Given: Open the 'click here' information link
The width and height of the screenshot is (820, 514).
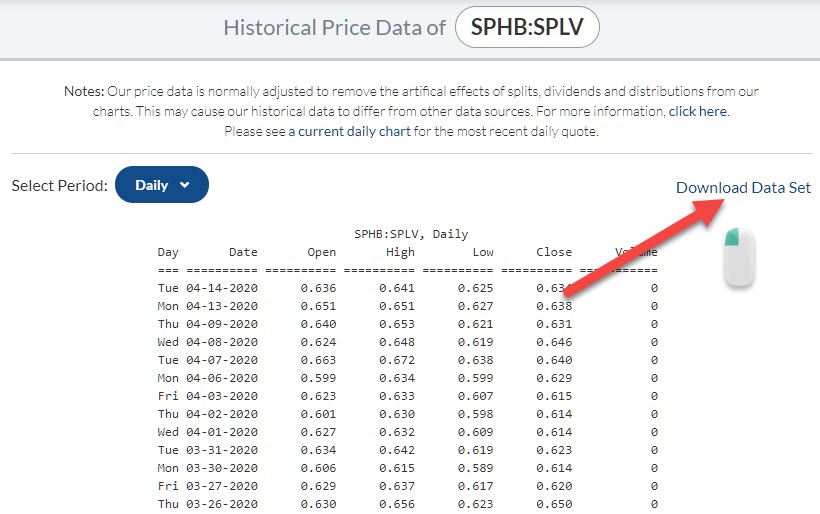Looking at the screenshot, I should 698,111.
